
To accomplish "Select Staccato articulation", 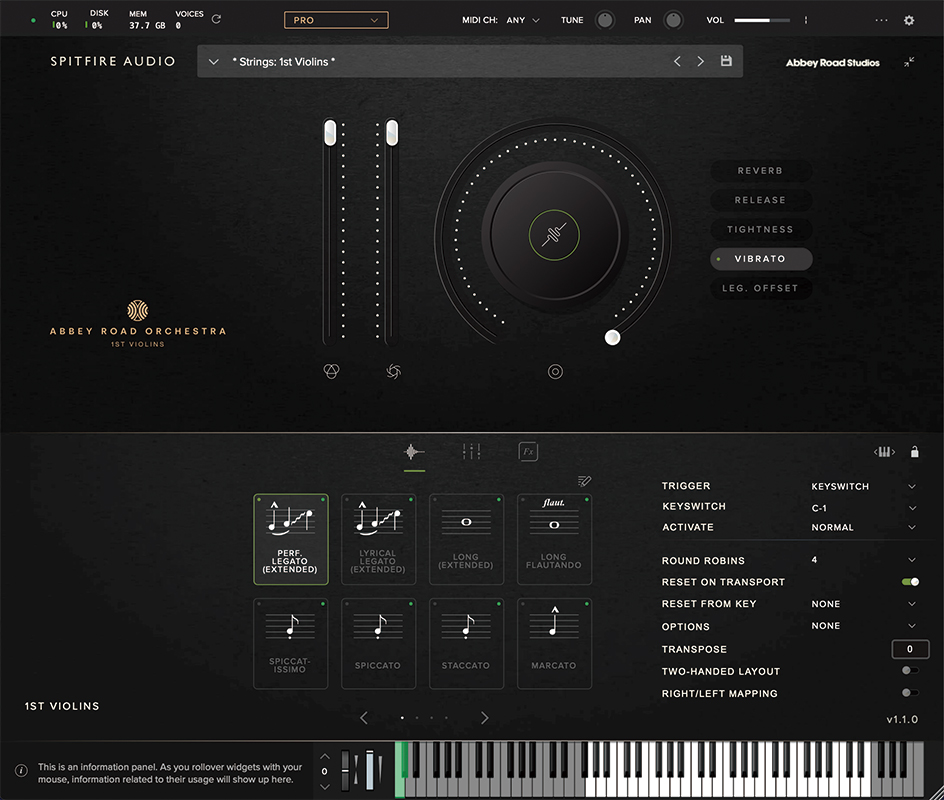I will [467, 643].
